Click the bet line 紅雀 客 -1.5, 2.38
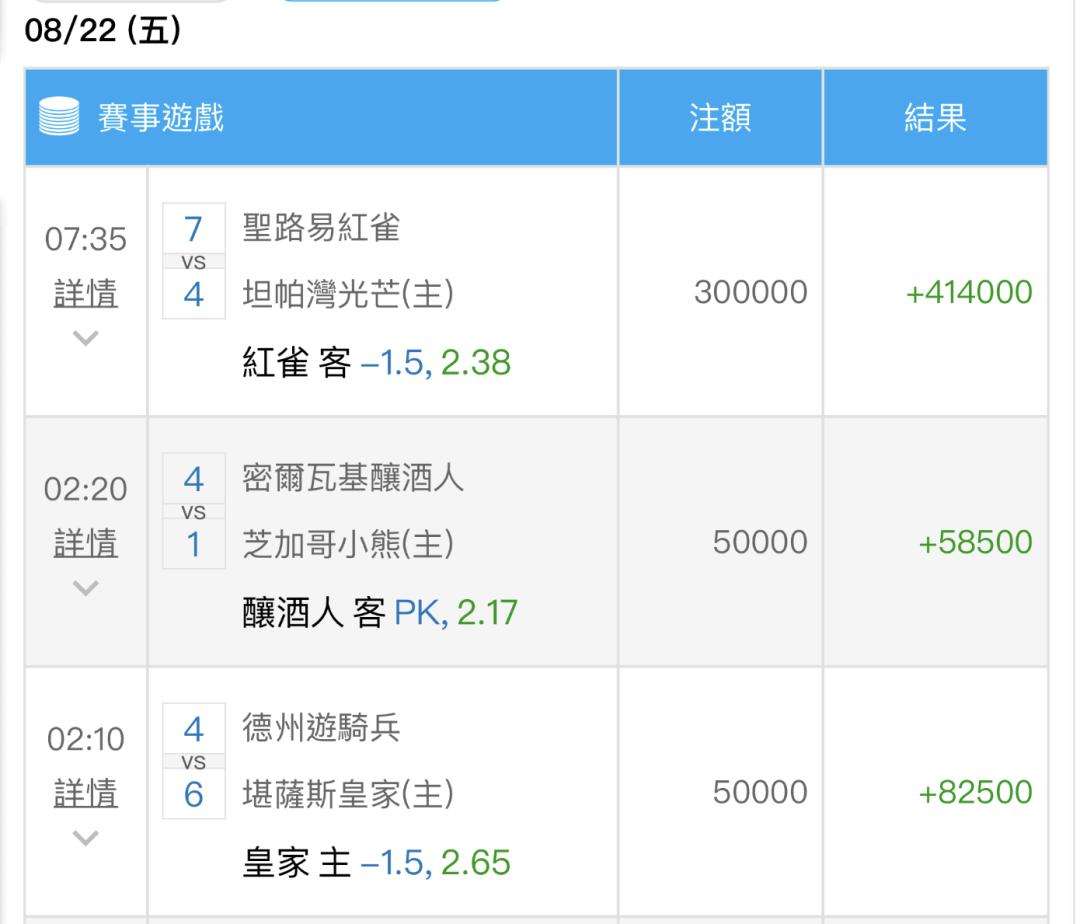1080x924 pixels. pyautogui.click(x=376, y=362)
